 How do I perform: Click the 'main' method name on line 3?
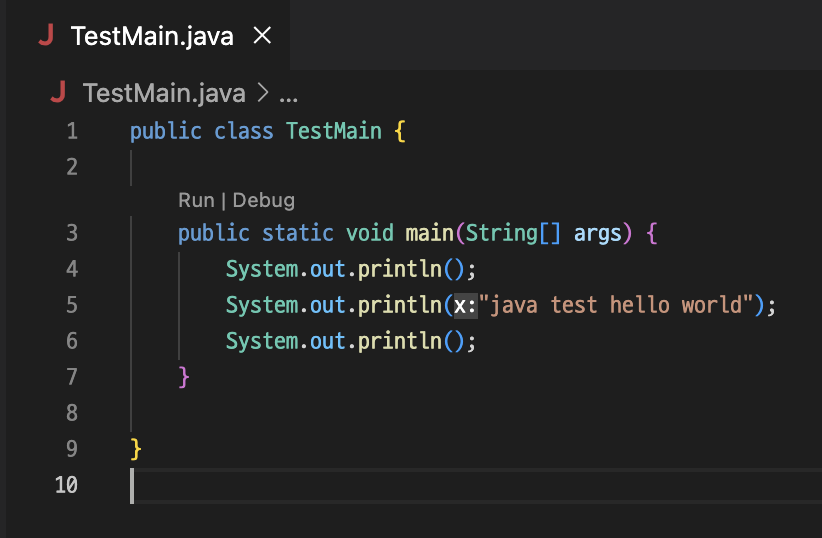click(x=429, y=233)
